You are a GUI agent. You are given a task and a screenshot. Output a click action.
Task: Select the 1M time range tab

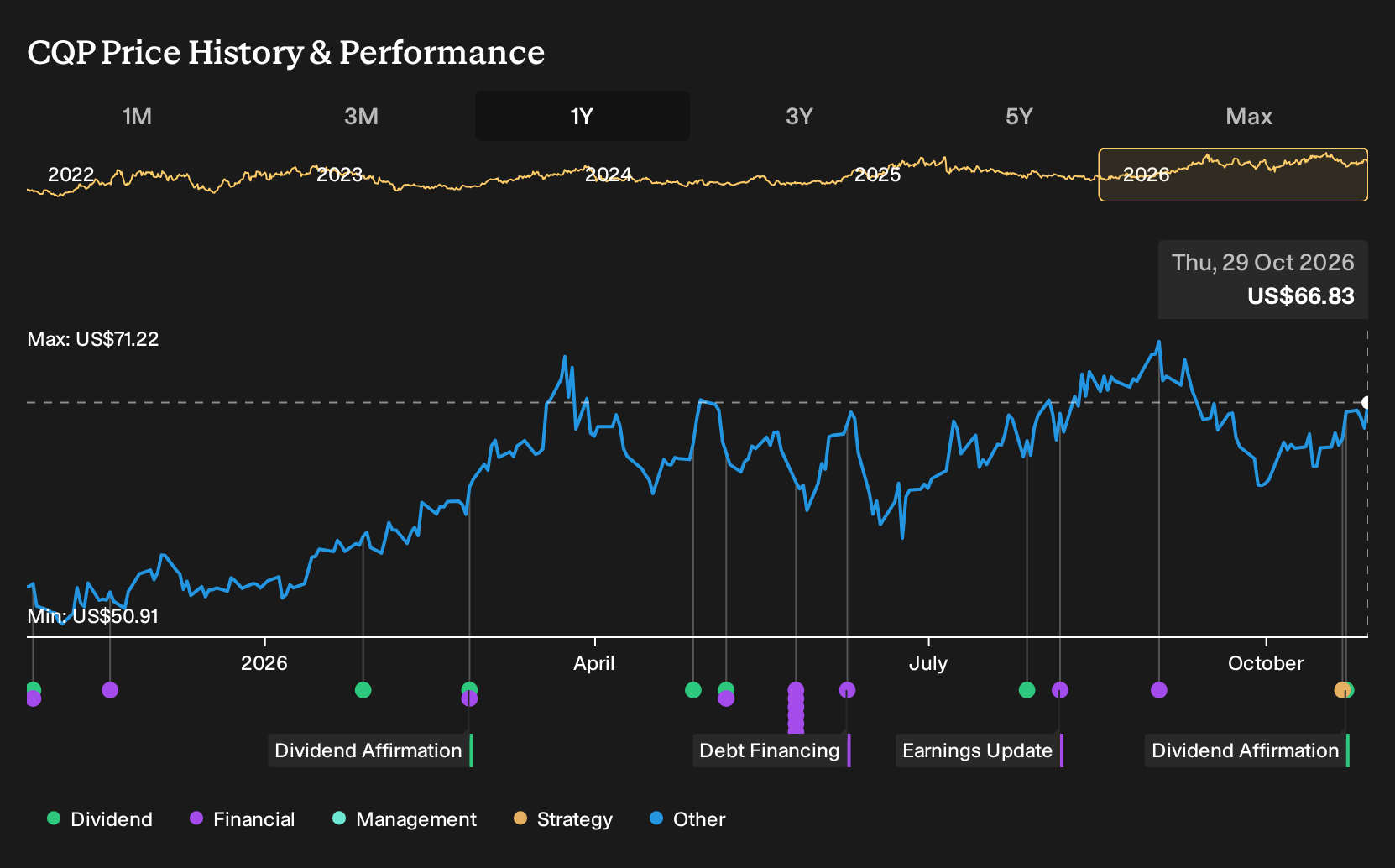click(x=137, y=116)
